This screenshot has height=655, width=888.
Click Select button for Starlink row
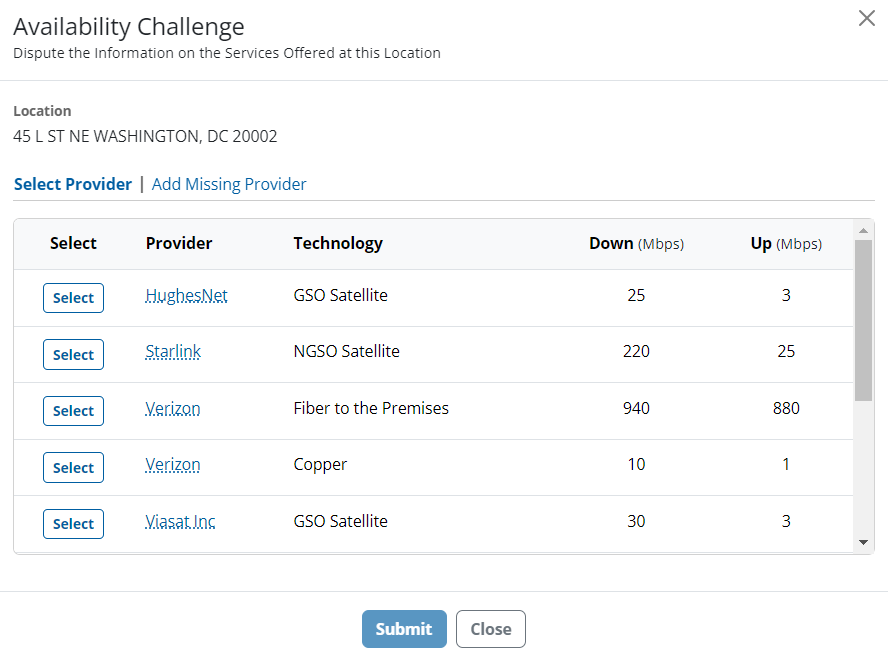73,354
